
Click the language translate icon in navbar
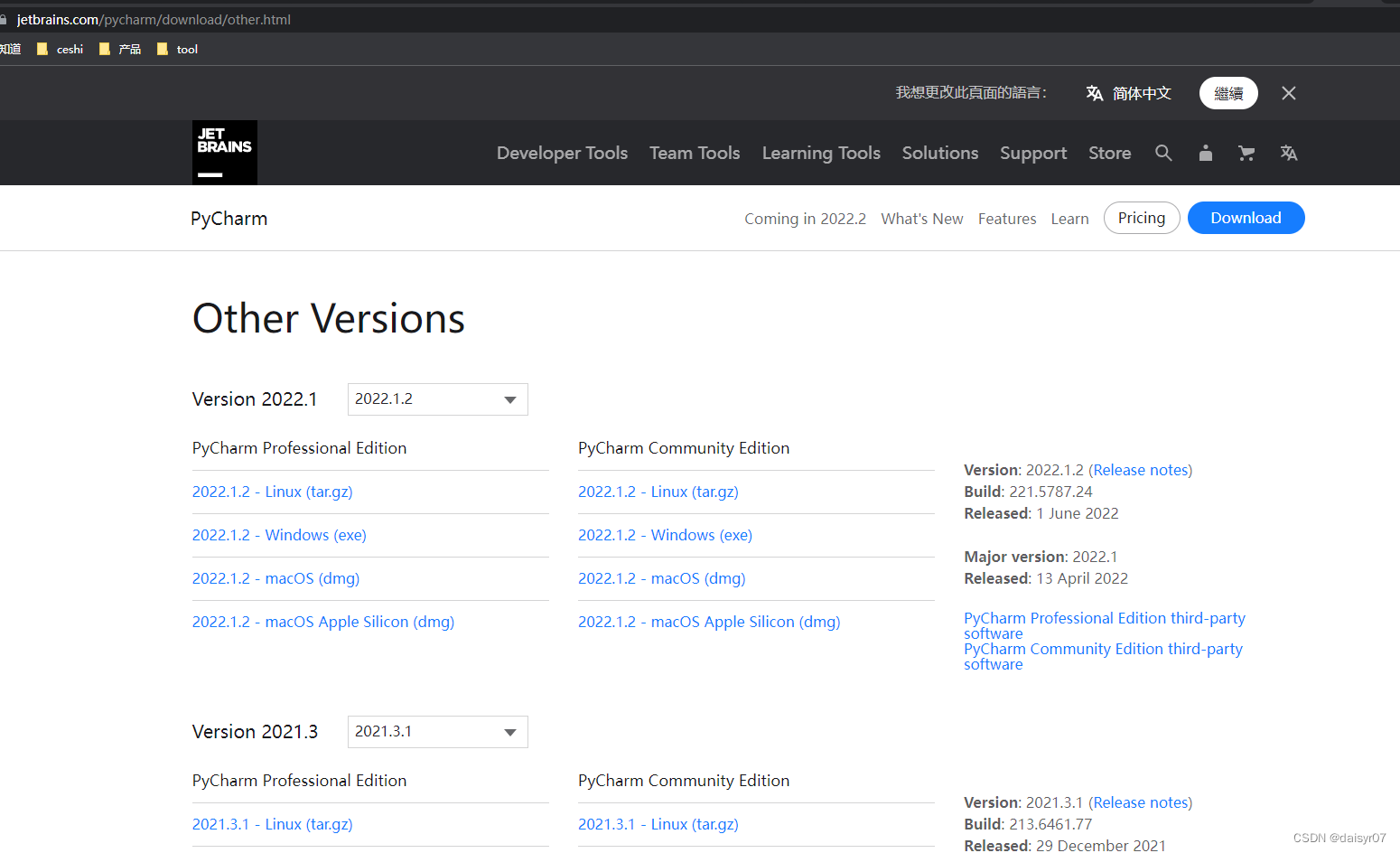1289,153
